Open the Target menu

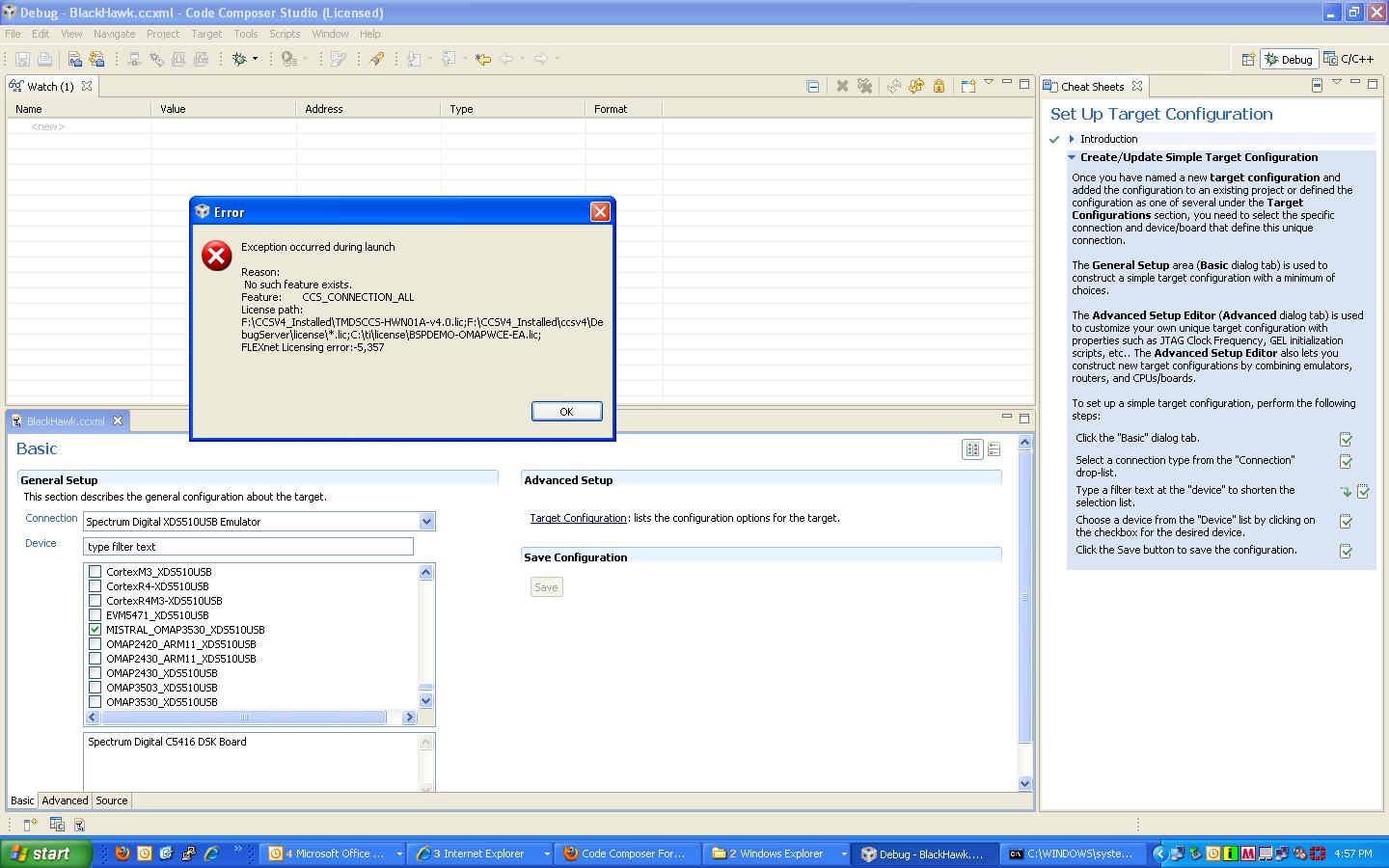coord(206,34)
